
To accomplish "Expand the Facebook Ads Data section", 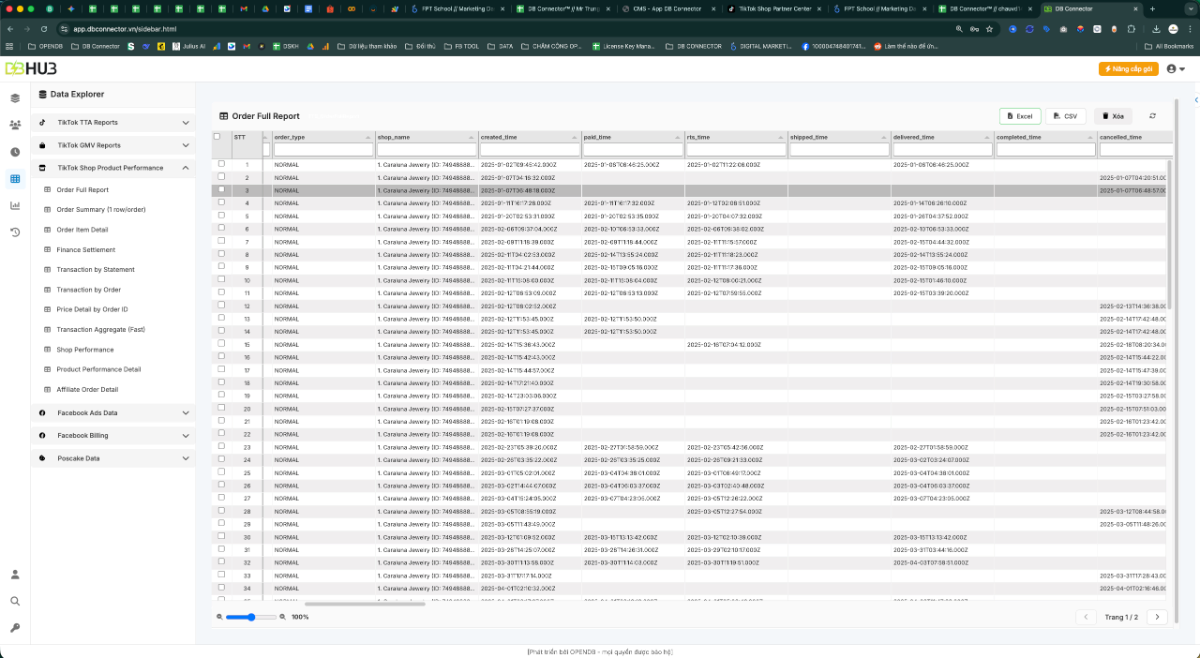I will pyautogui.click(x=113, y=412).
